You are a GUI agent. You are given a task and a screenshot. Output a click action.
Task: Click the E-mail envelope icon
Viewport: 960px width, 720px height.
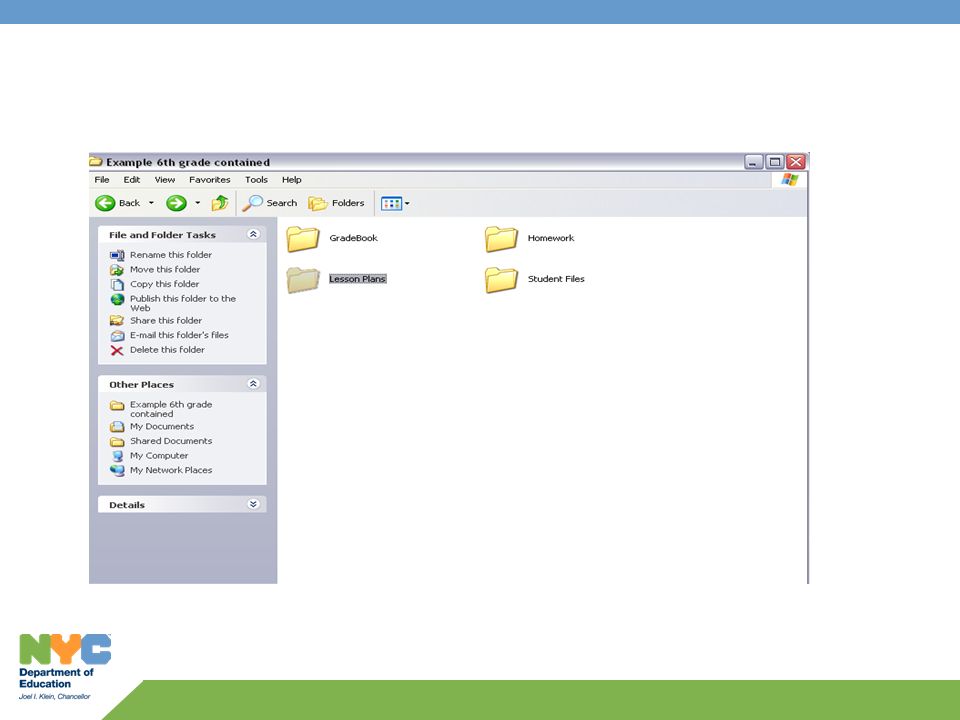click(x=117, y=336)
